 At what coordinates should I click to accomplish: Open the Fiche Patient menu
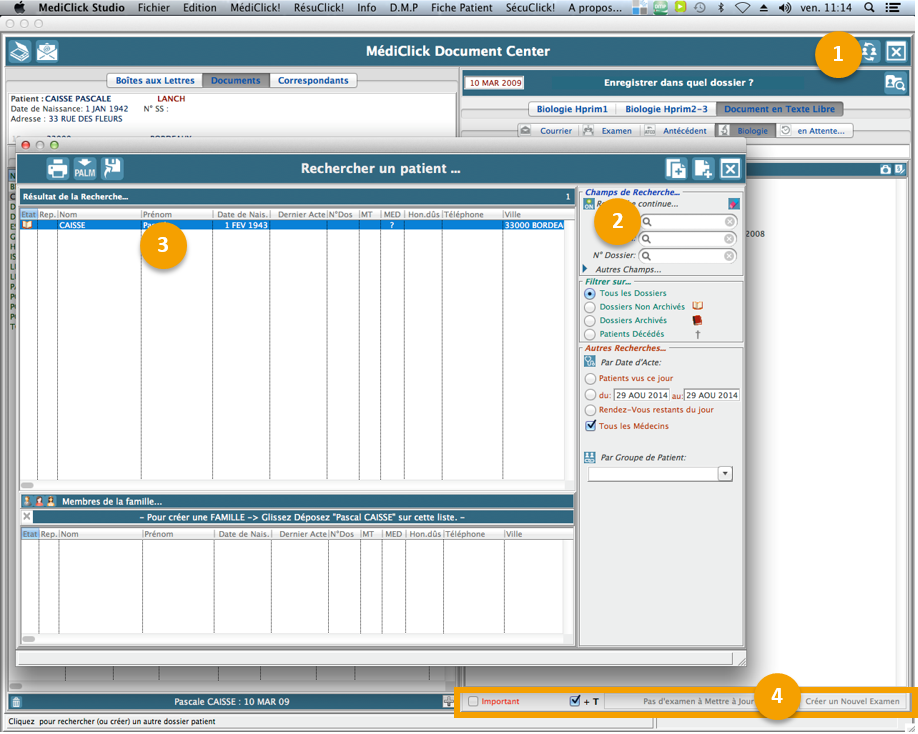[461, 7]
